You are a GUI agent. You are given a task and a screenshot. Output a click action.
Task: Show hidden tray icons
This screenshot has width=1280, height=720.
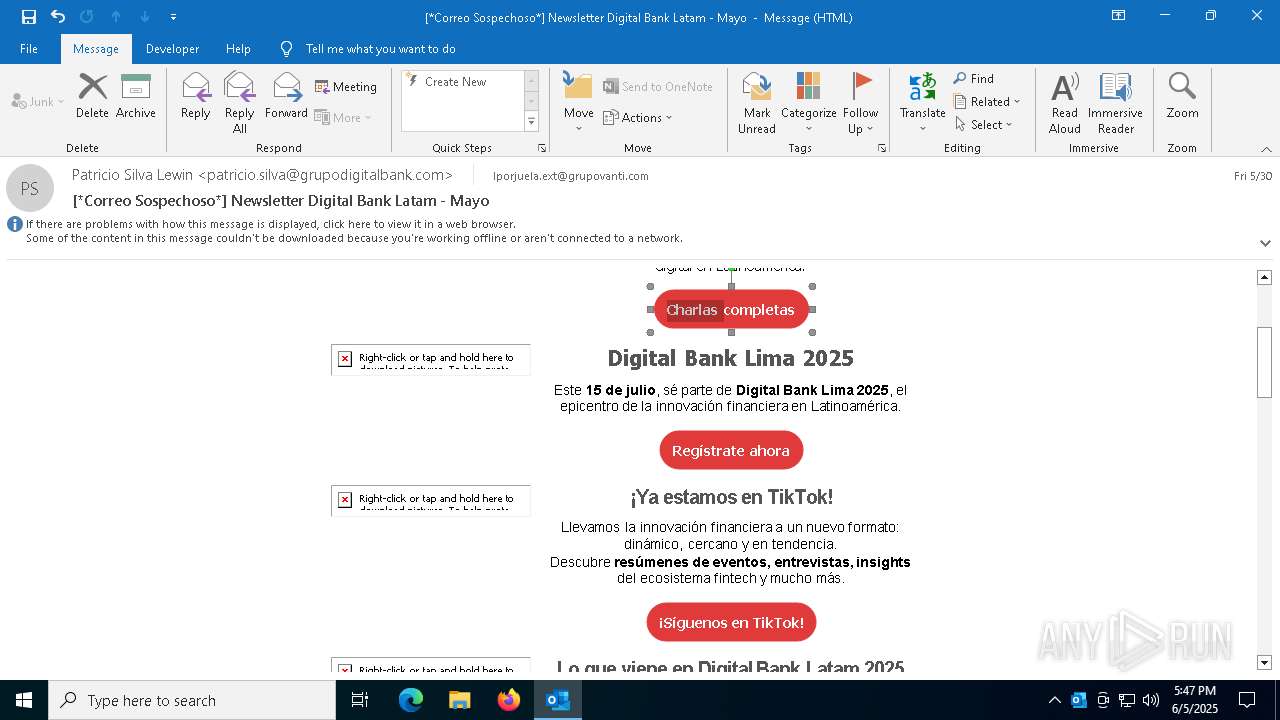(1054, 700)
